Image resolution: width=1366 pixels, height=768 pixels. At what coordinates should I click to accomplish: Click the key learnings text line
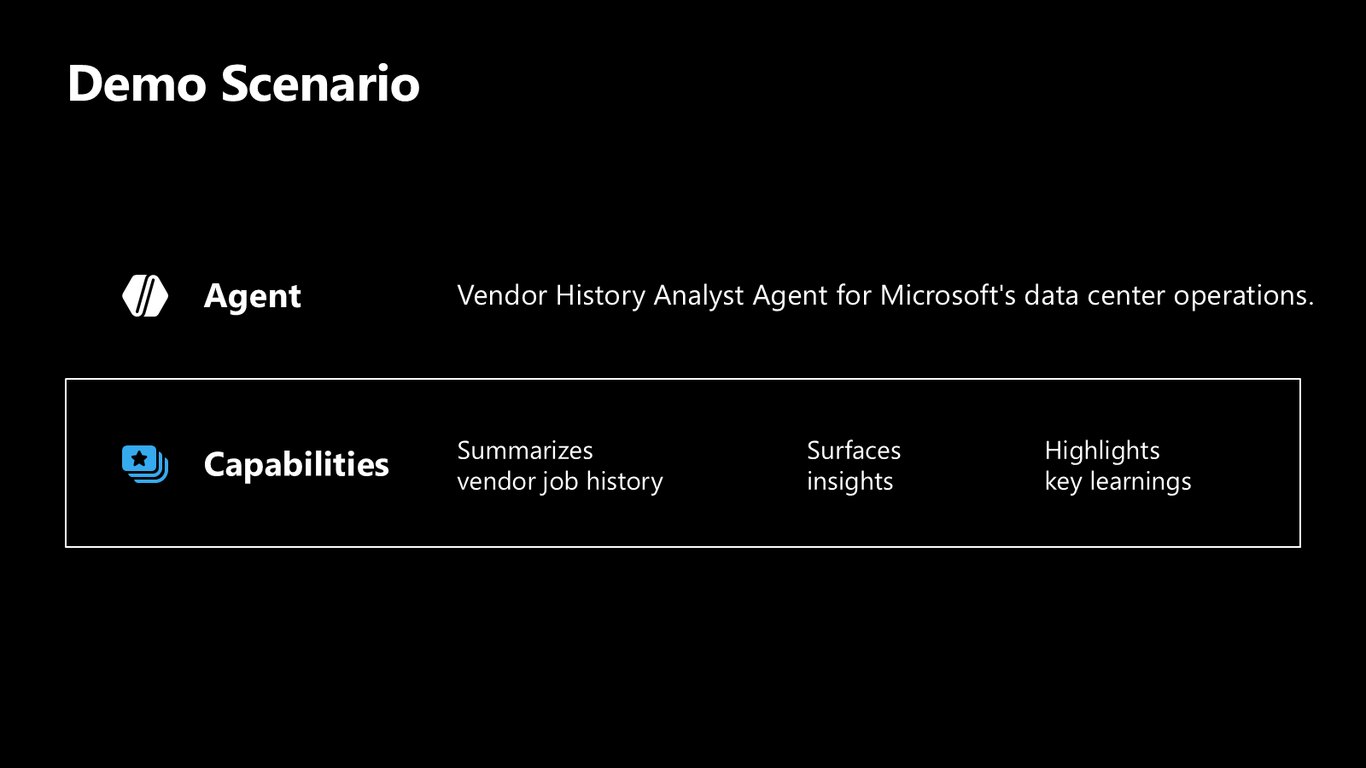(1118, 482)
